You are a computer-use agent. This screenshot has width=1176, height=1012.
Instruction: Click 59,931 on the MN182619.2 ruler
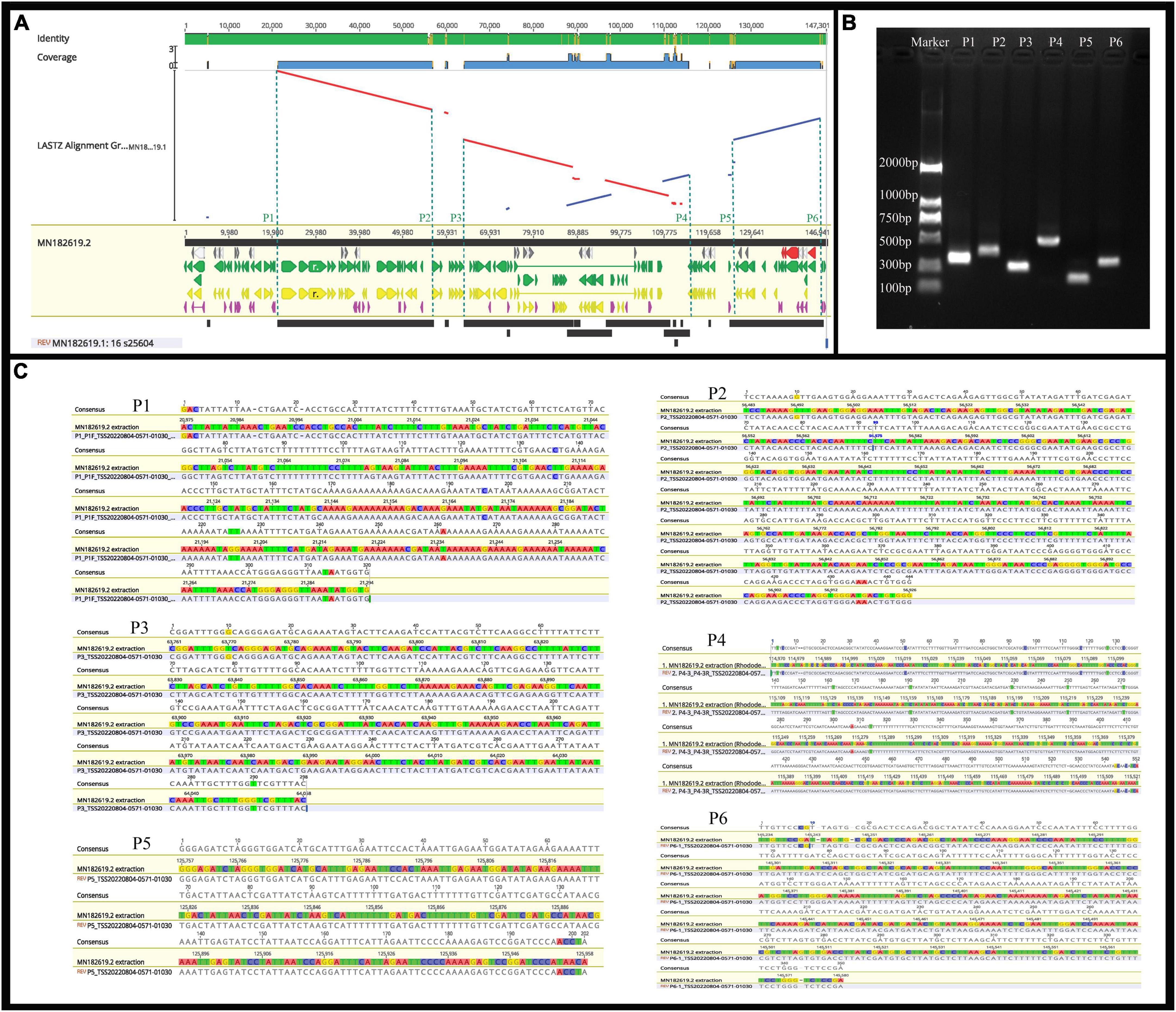(x=447, y=232)
